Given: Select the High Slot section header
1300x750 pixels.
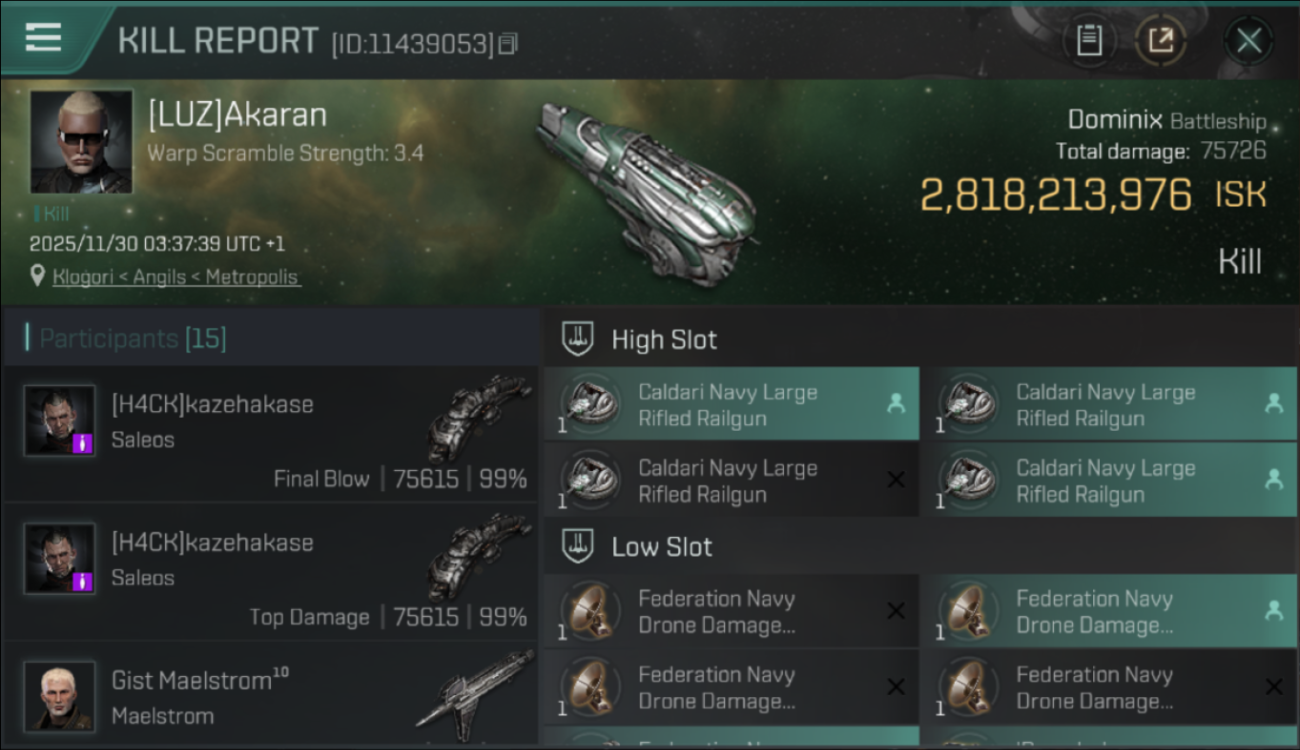Looking at the screenshot, I should pyautogui.click(x=664, y=340).
